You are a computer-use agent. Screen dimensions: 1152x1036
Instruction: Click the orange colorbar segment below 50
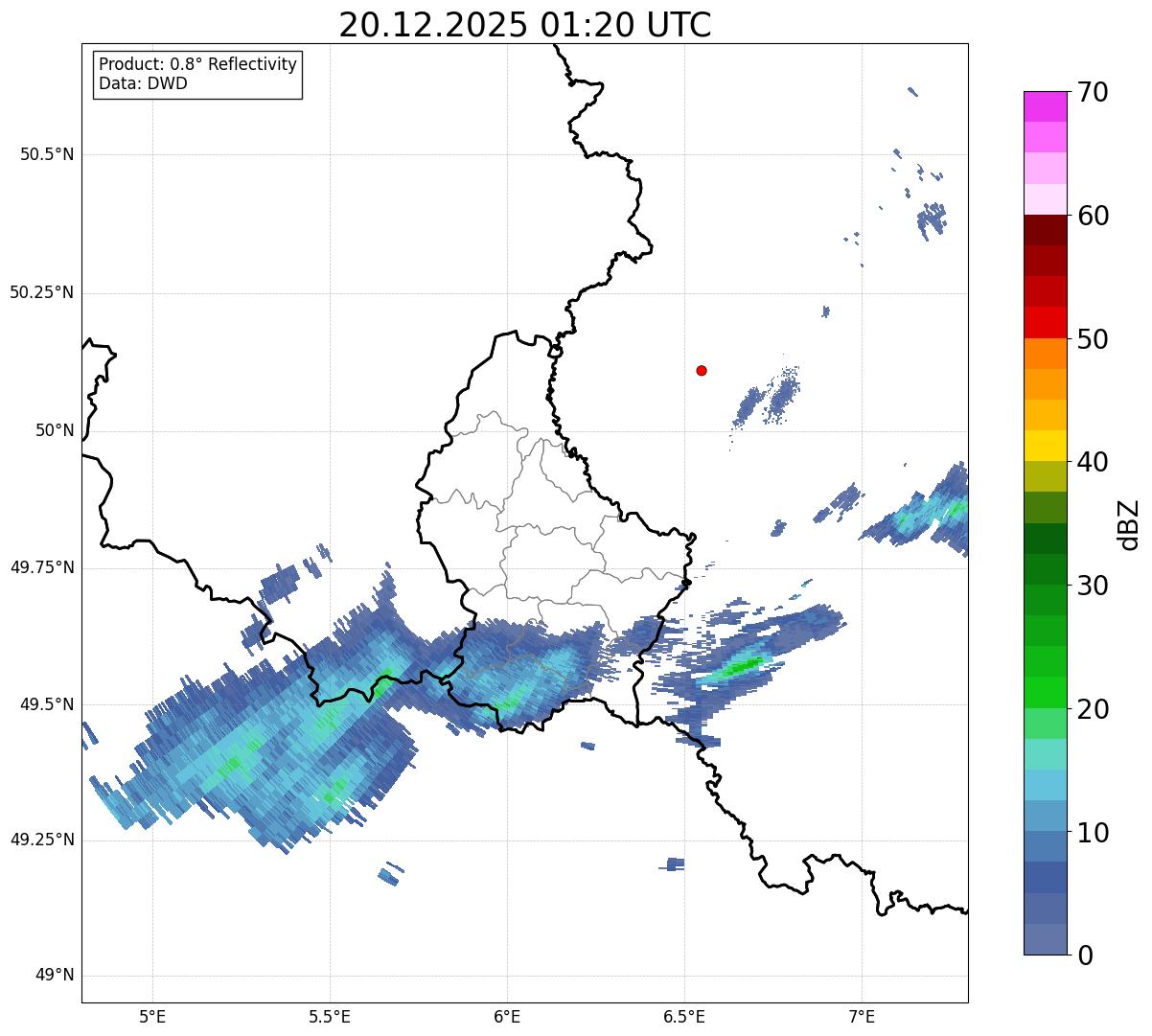tap(1045, 354)
